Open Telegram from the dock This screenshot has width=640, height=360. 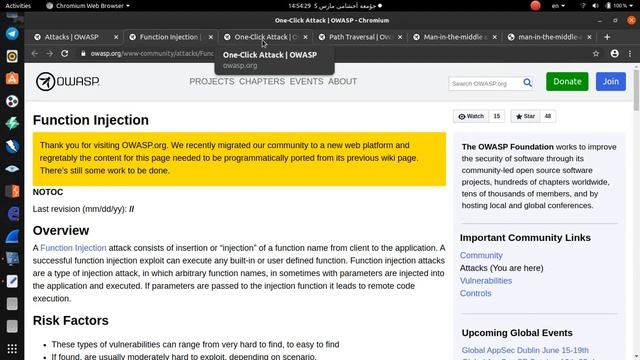pos(12,33)
